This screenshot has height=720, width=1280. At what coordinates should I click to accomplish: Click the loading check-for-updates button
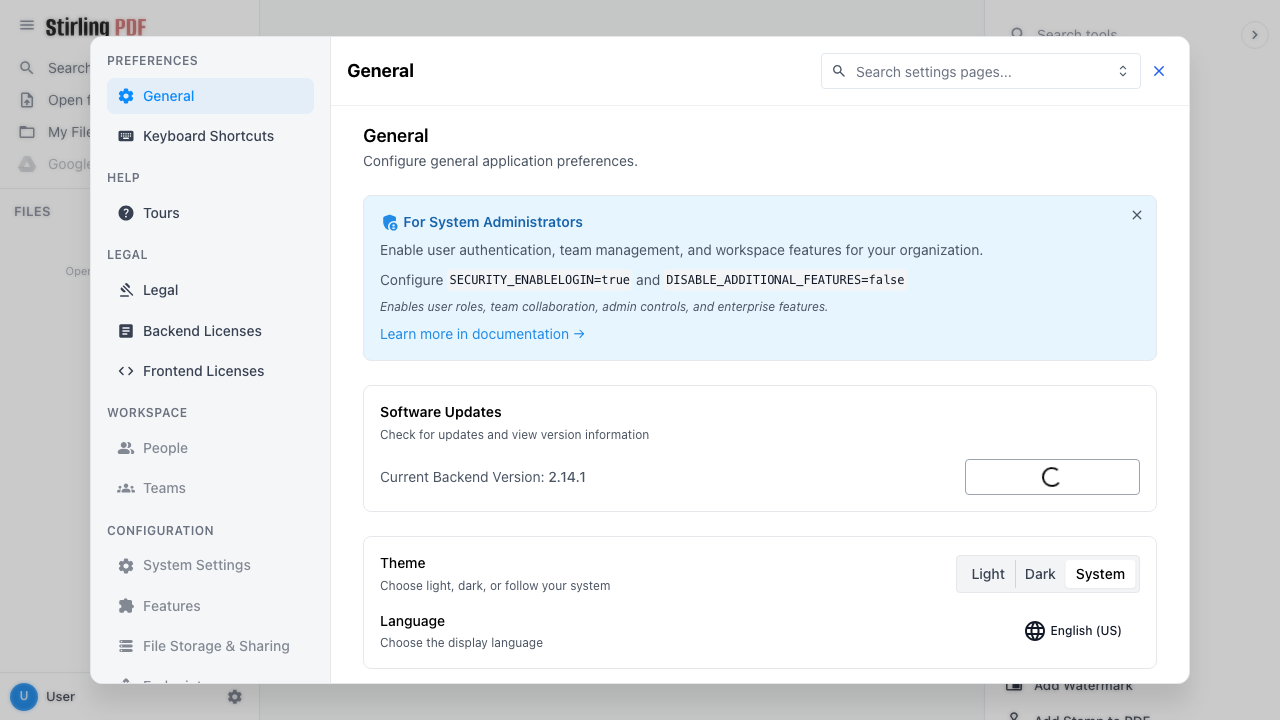1052,477
